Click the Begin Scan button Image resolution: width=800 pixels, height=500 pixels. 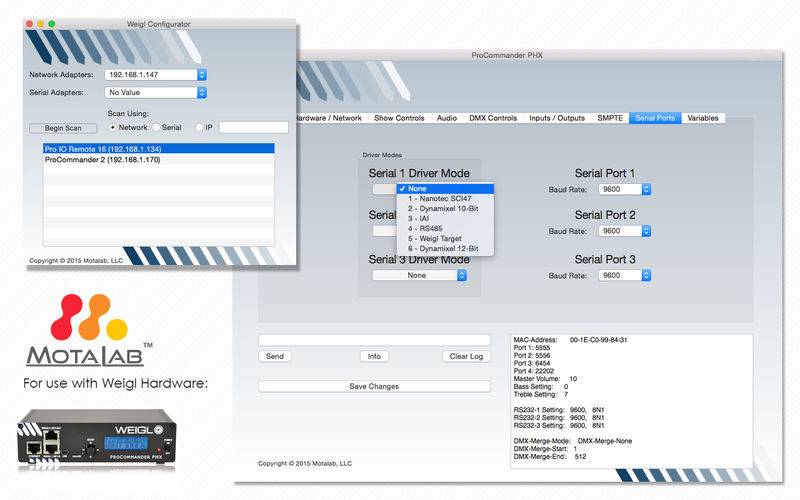click(x=63, y=128)
